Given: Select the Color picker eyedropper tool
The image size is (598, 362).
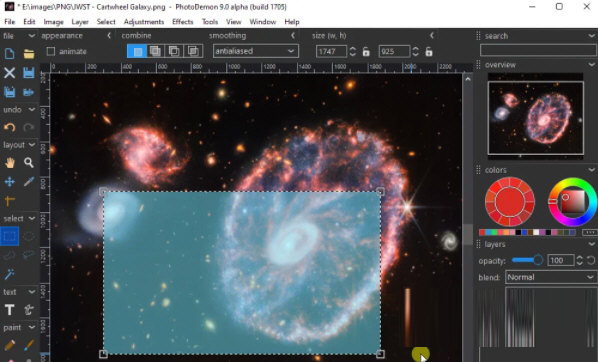Looking at the screenshot, I should point(29,182).
